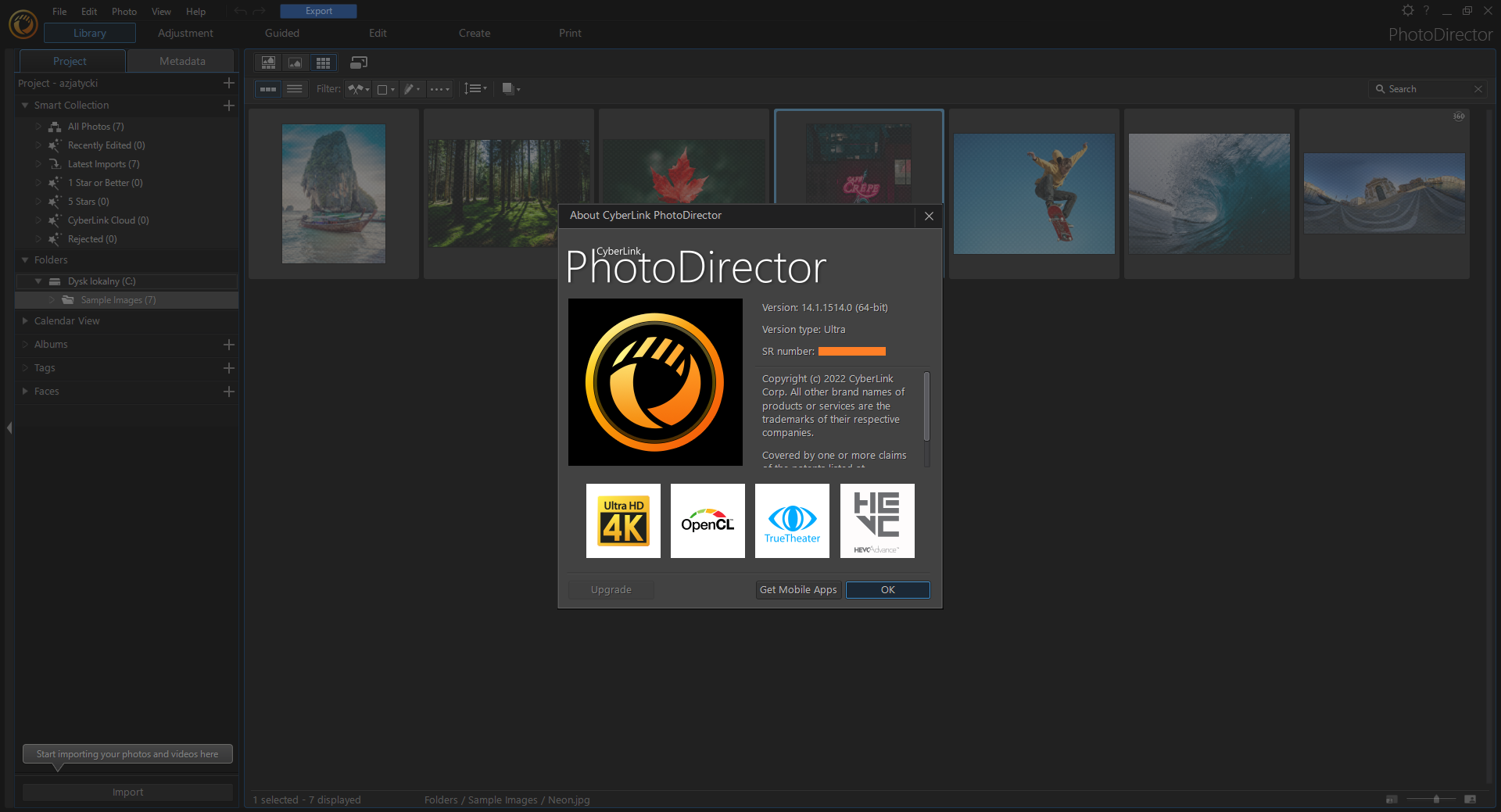Open preferences with the gear icon
The image size is (1501, 812).
point(1408,10)
